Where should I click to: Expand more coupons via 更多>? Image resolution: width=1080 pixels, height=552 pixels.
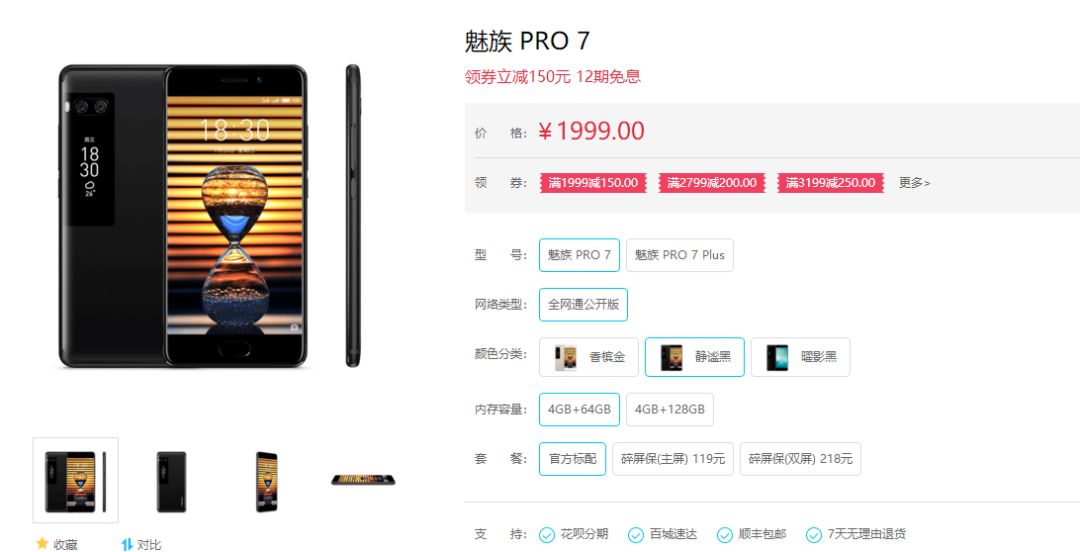(x=914, y=183)
